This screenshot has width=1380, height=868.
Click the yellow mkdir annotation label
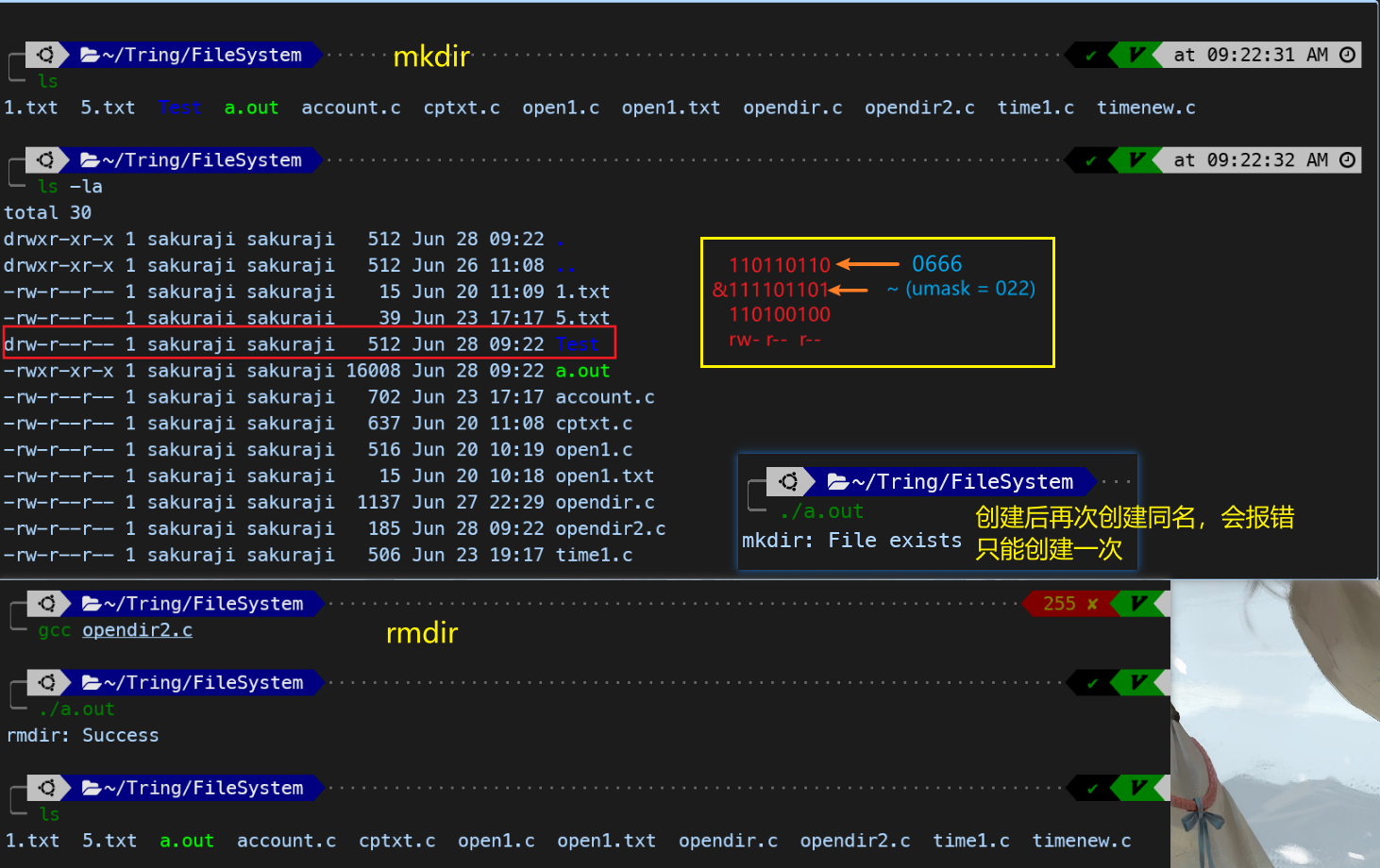tap(431, 57)
